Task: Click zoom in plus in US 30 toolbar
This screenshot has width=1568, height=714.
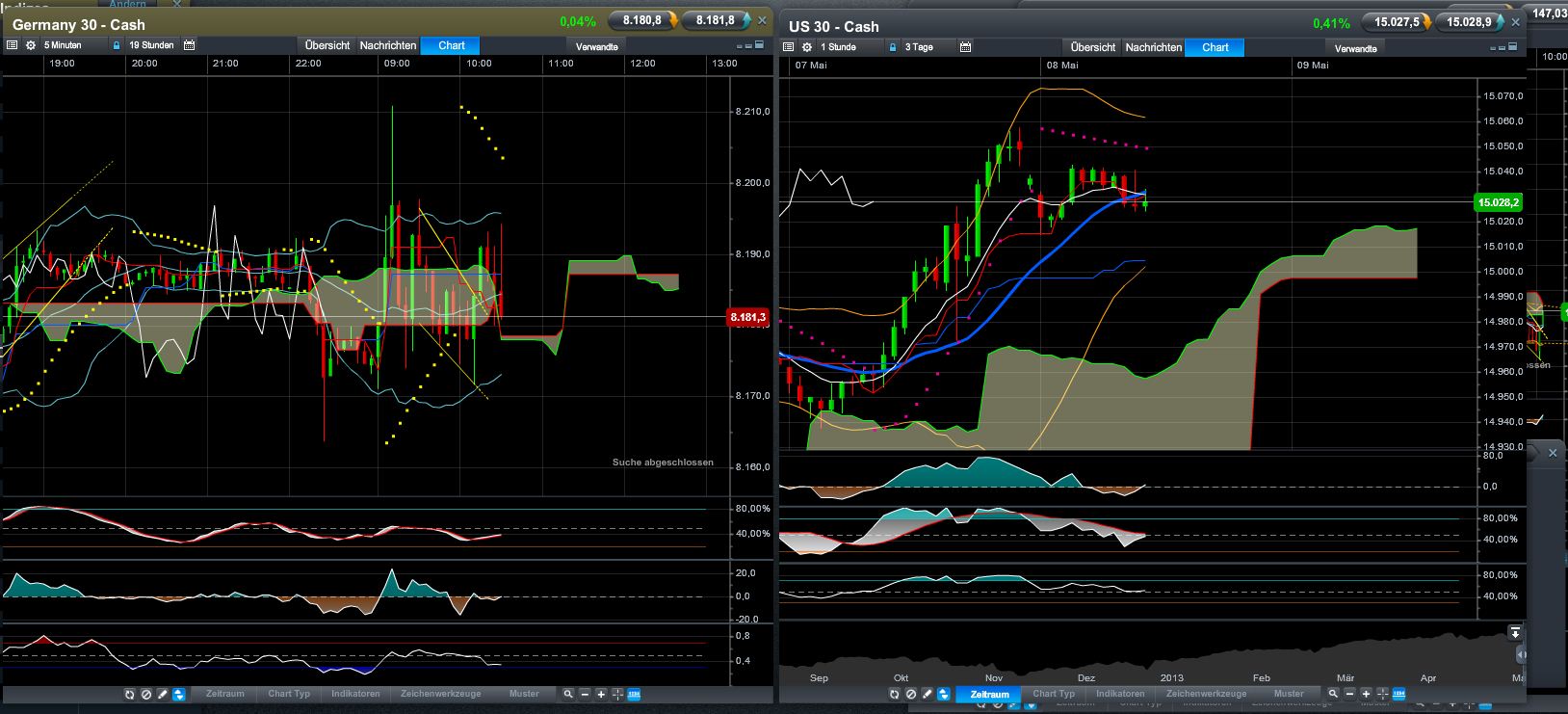Action: click(x=1366, y=694)
